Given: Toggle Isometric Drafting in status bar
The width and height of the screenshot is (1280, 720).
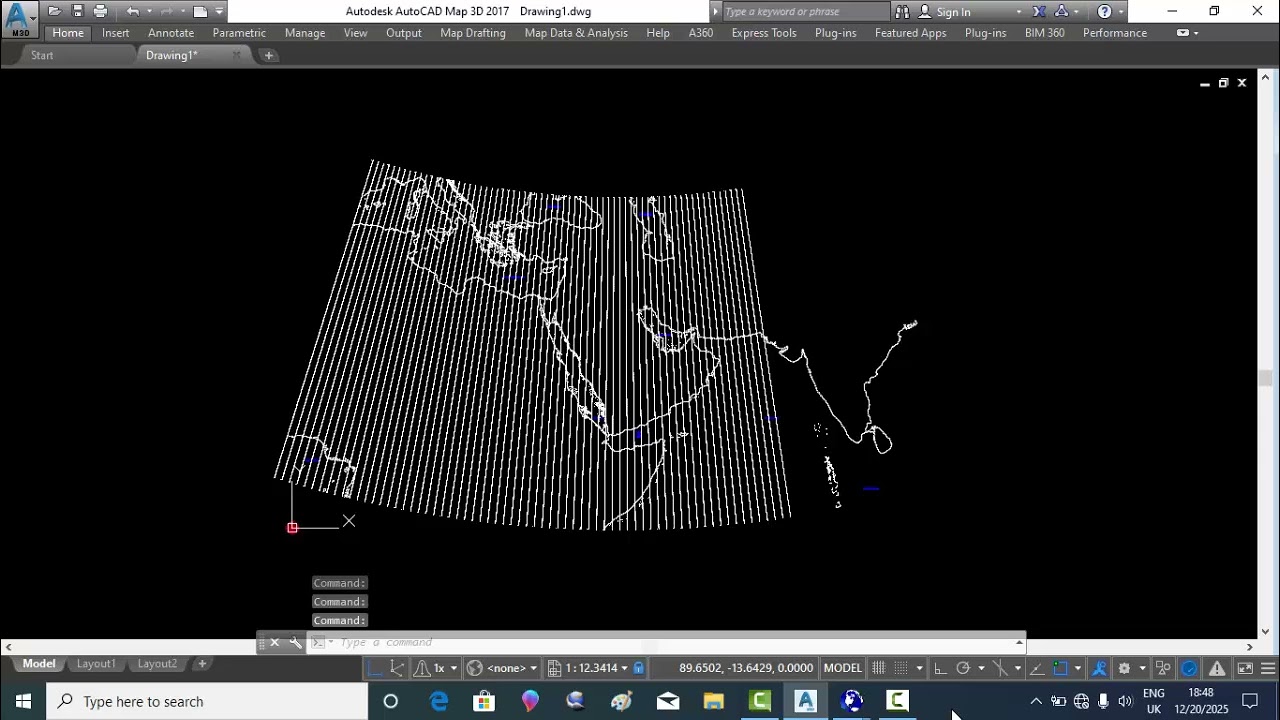Looking at the screenshot, I should click(1000, 668).
